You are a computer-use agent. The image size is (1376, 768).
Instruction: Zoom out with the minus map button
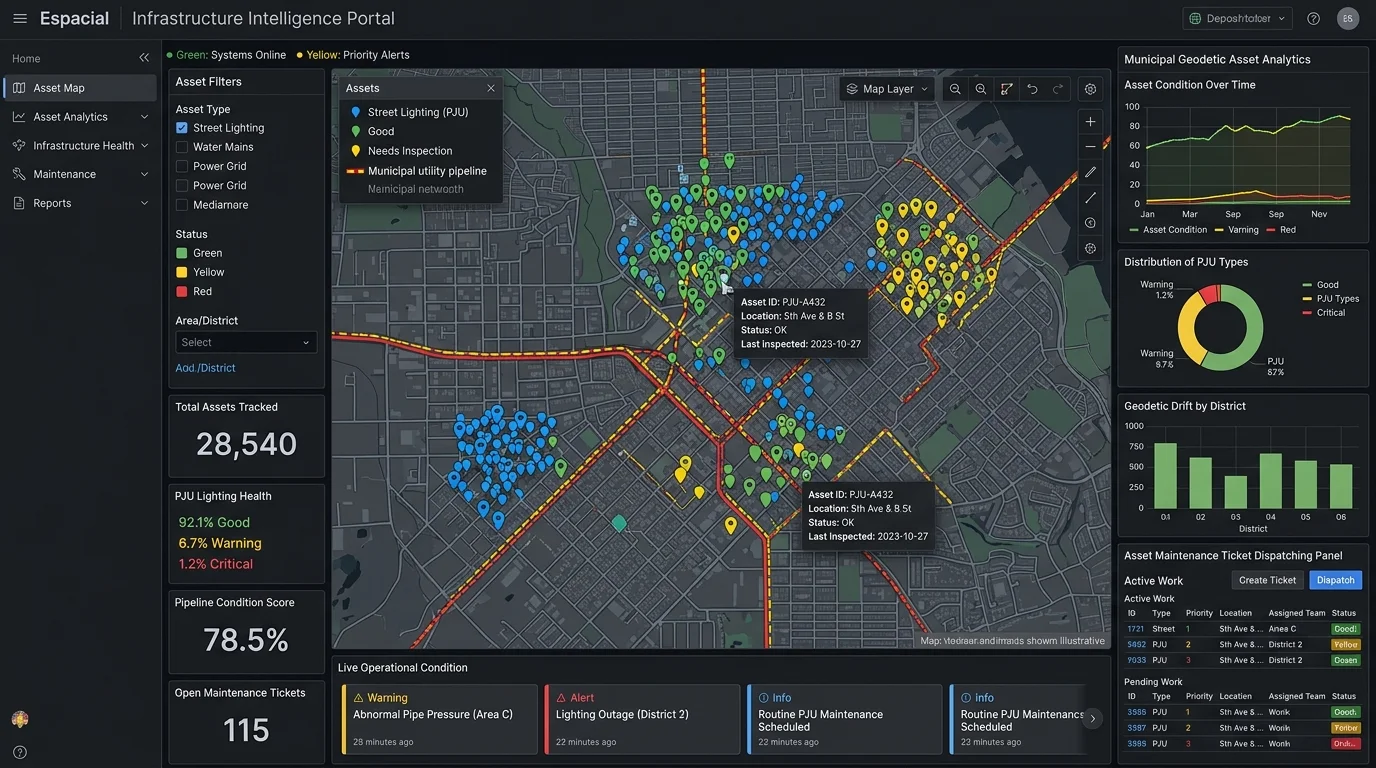click(1090, 146)
